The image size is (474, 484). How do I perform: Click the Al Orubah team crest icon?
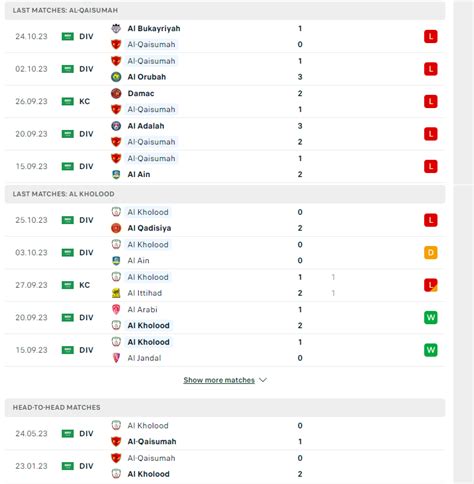(116, 77)
